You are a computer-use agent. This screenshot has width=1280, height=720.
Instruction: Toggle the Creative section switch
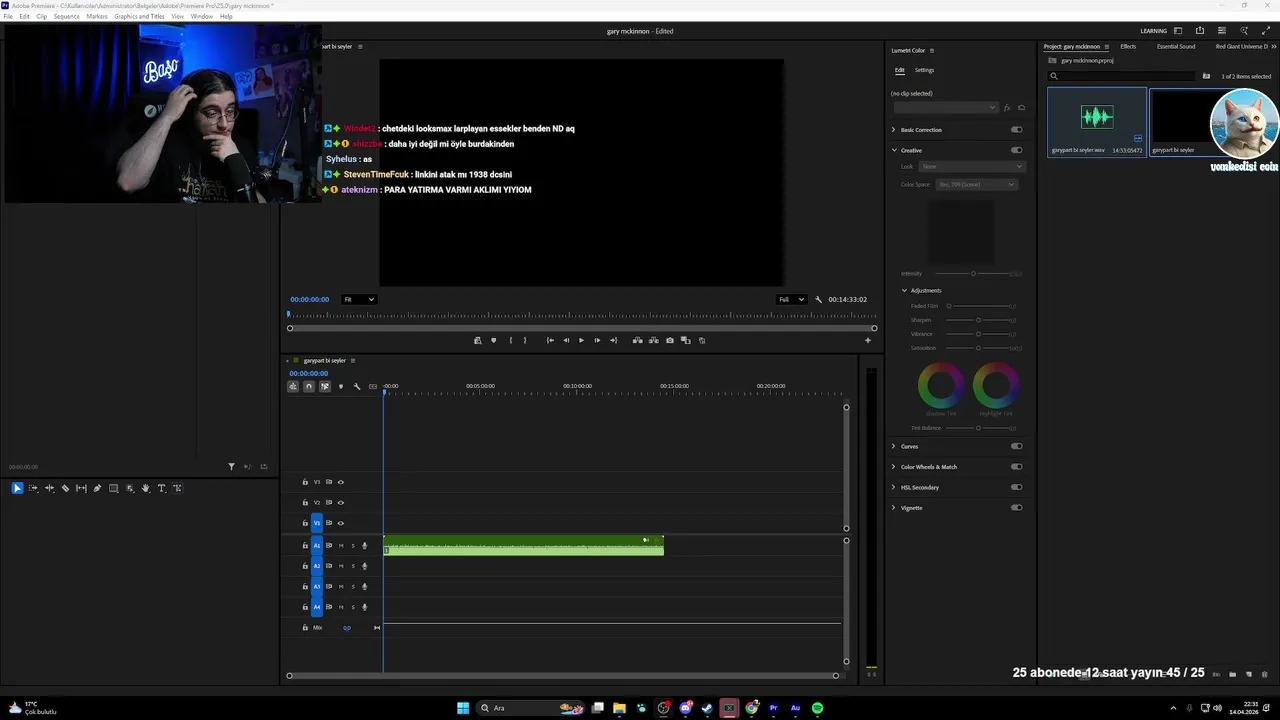pos(1017,150)
